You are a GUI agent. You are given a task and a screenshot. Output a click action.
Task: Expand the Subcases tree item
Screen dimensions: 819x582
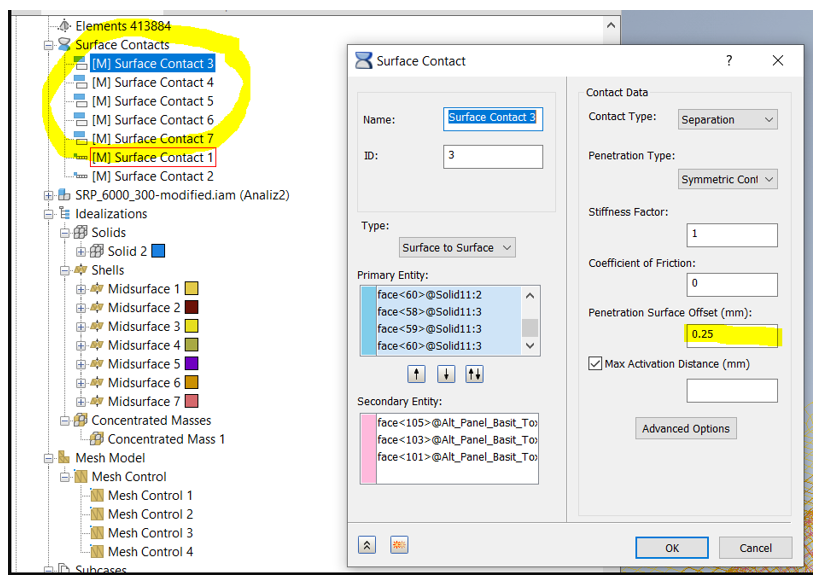[47, 571]
